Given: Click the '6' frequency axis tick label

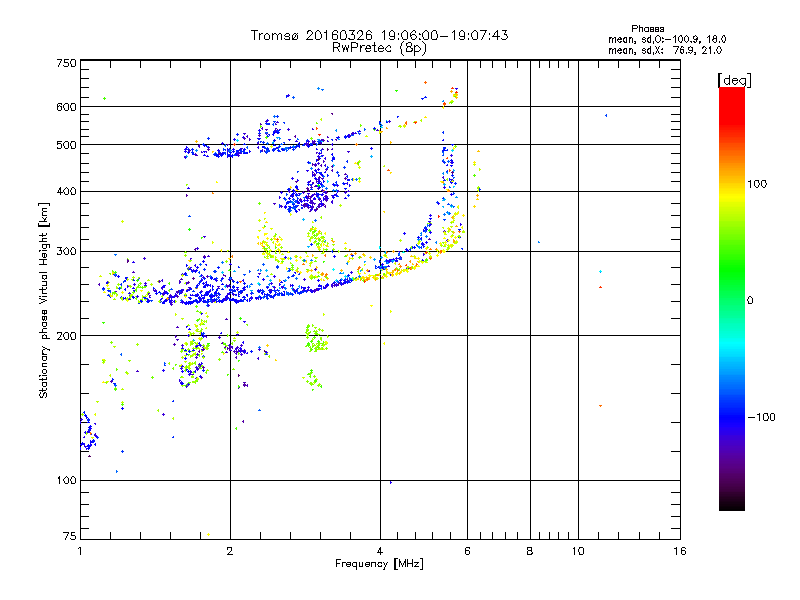Looking at the screenshot, I should [467, 551].
